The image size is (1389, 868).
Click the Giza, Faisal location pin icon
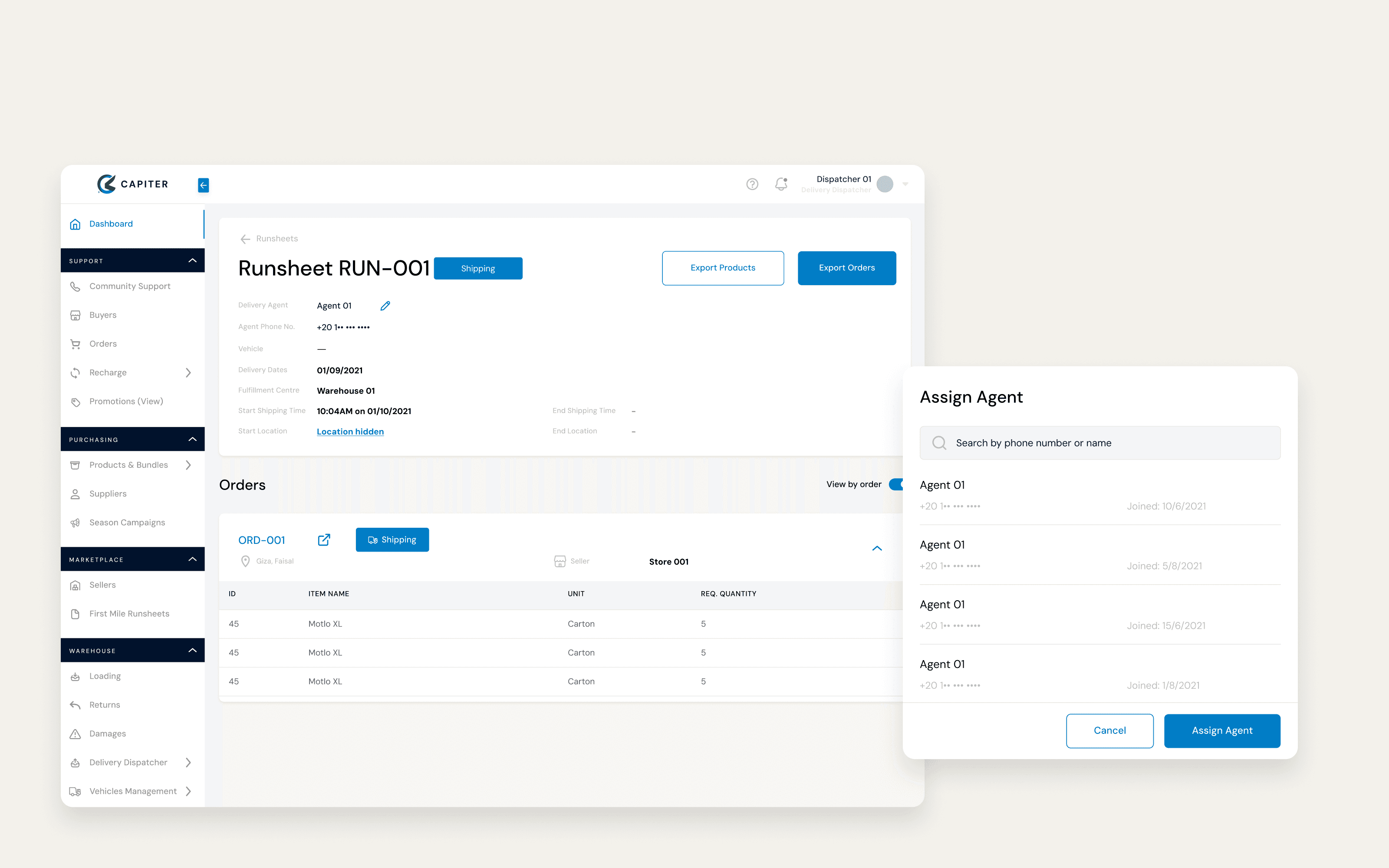[245, 561]
